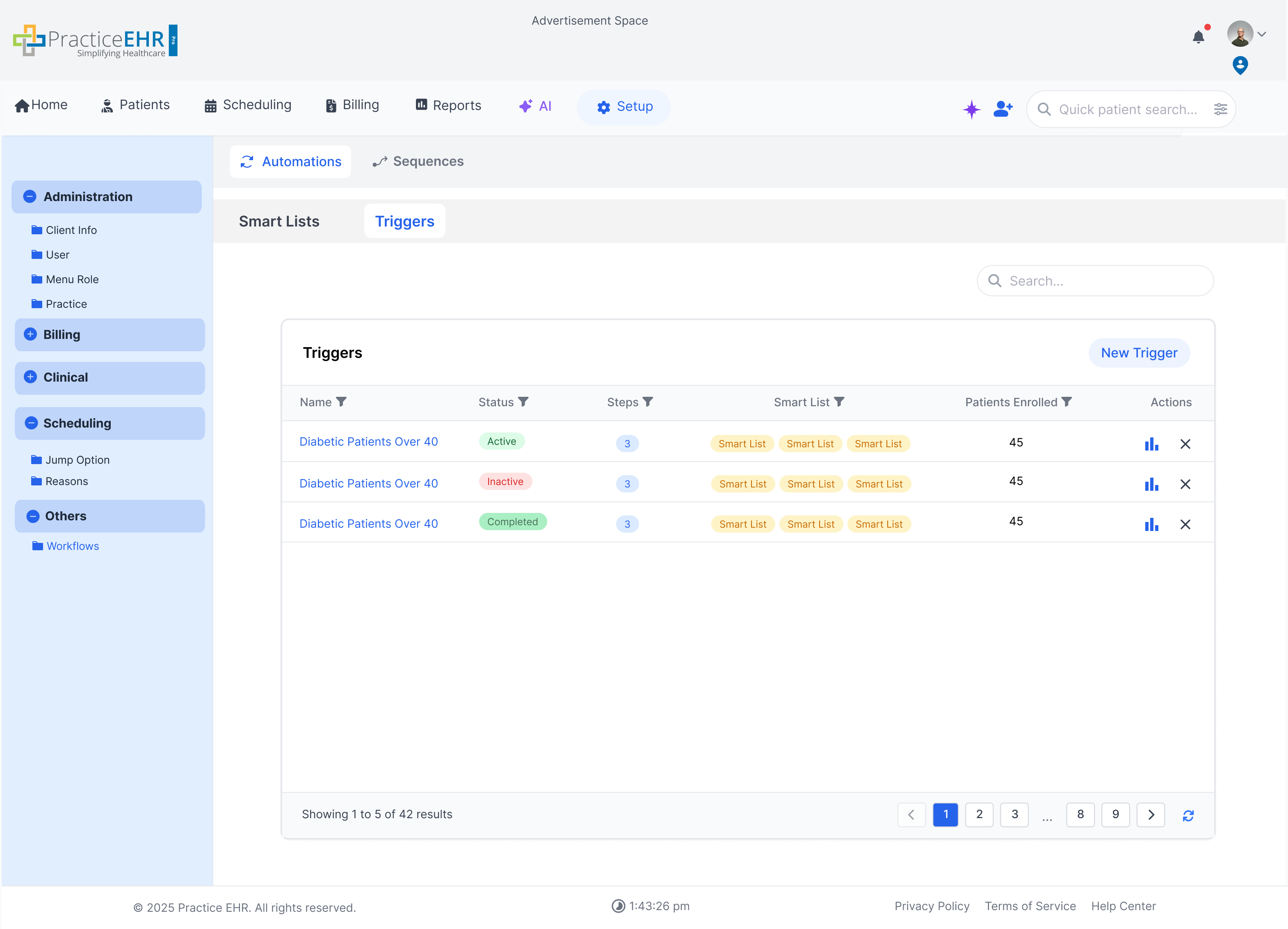Expand the Billing sidebar section
Screen dimensions: 1288x929
[x=31, y=334]
